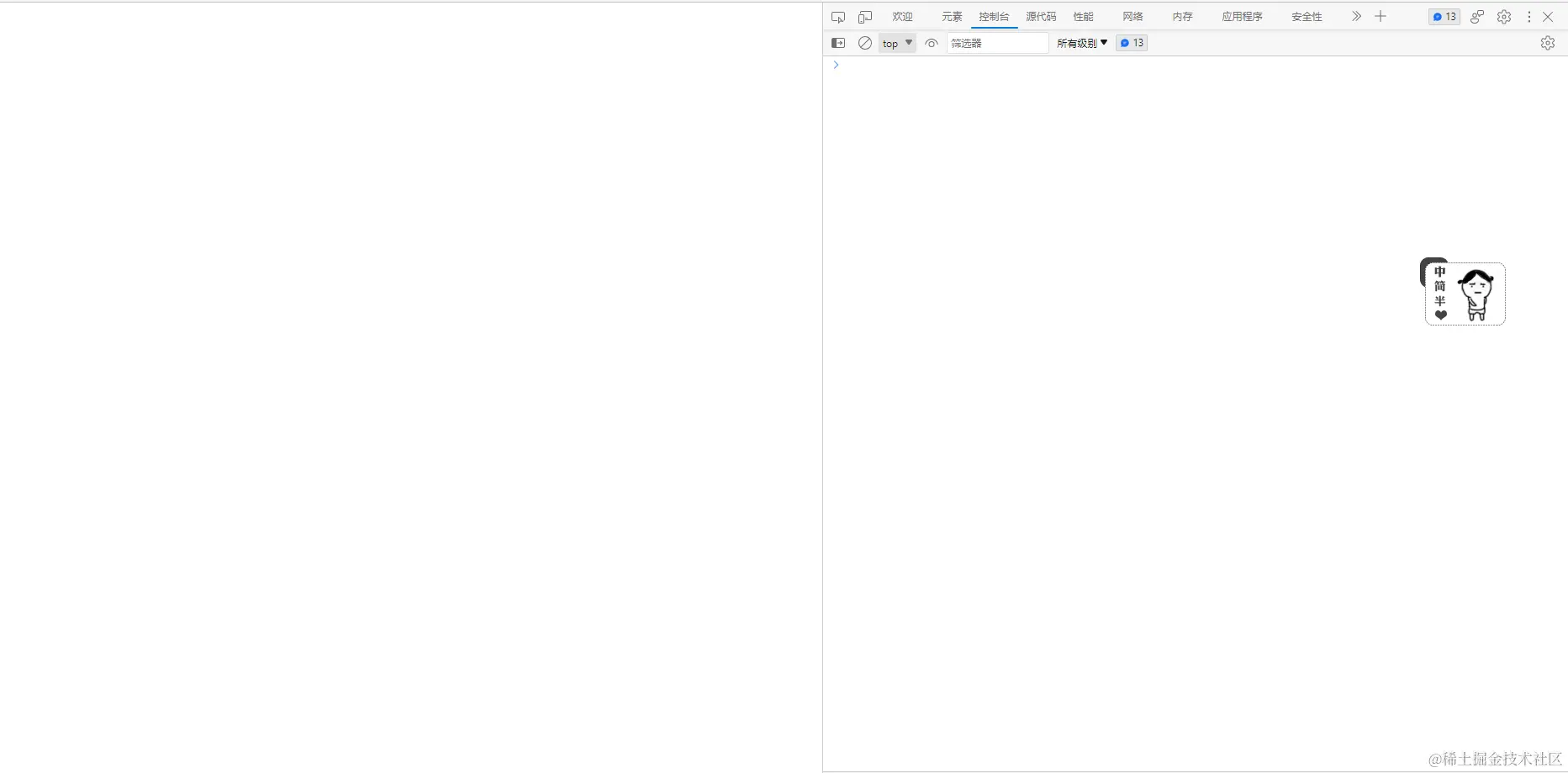The height and width of the screenshot is (773, 1568).
Task: Open the top context dropdown
Action: [x=897, y=43]
